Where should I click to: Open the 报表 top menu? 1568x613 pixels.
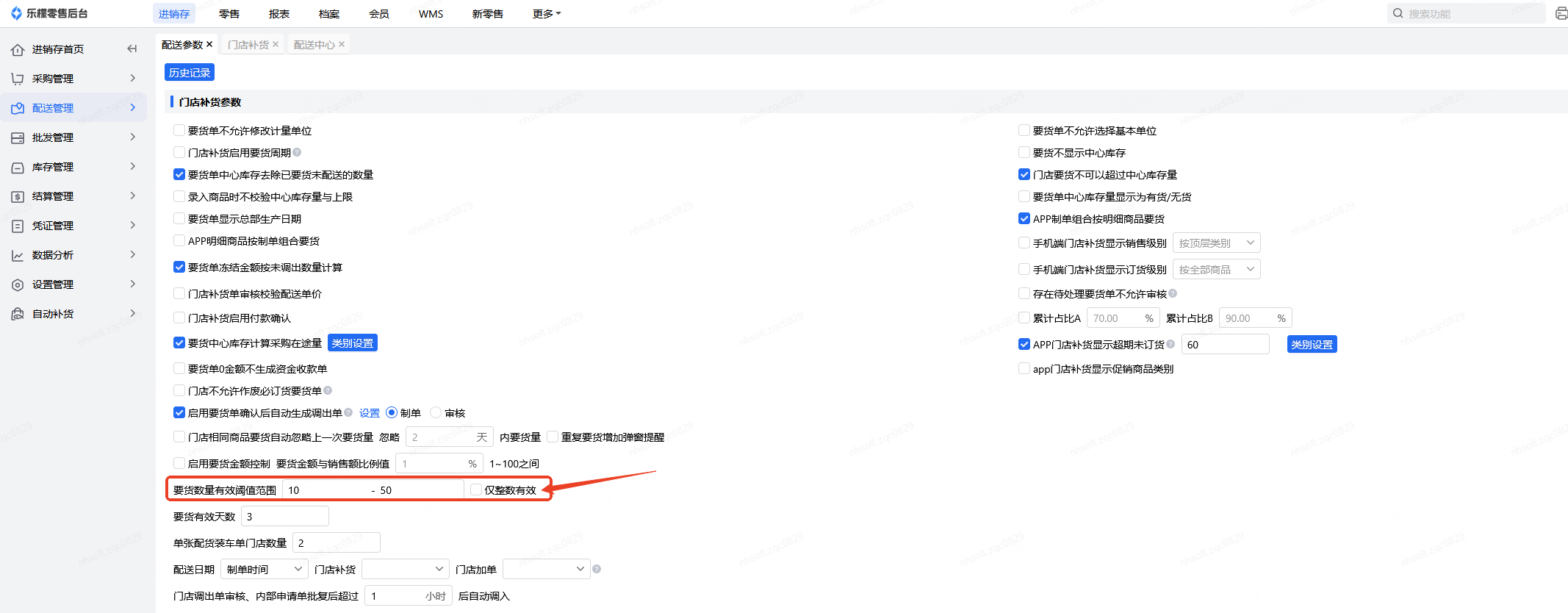[x=279, y=13]
